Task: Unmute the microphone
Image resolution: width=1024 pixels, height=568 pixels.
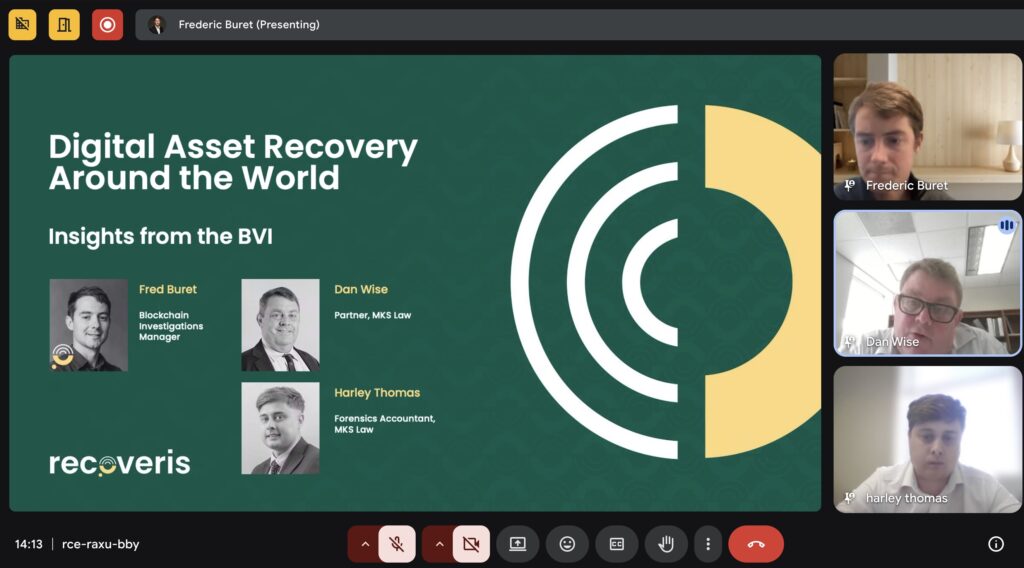Action: coord(397,544)
